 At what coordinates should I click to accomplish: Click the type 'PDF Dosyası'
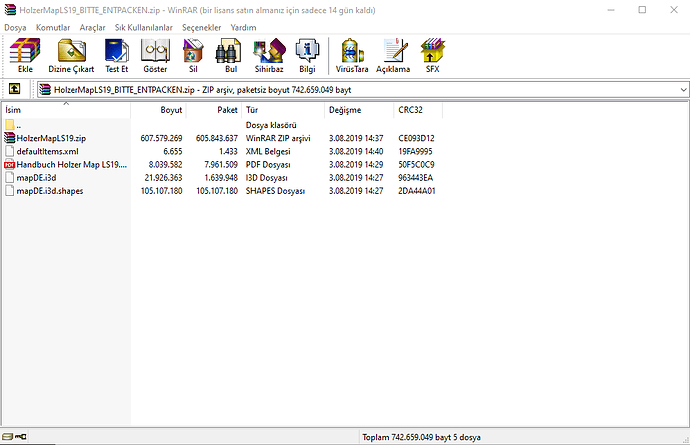268,165
